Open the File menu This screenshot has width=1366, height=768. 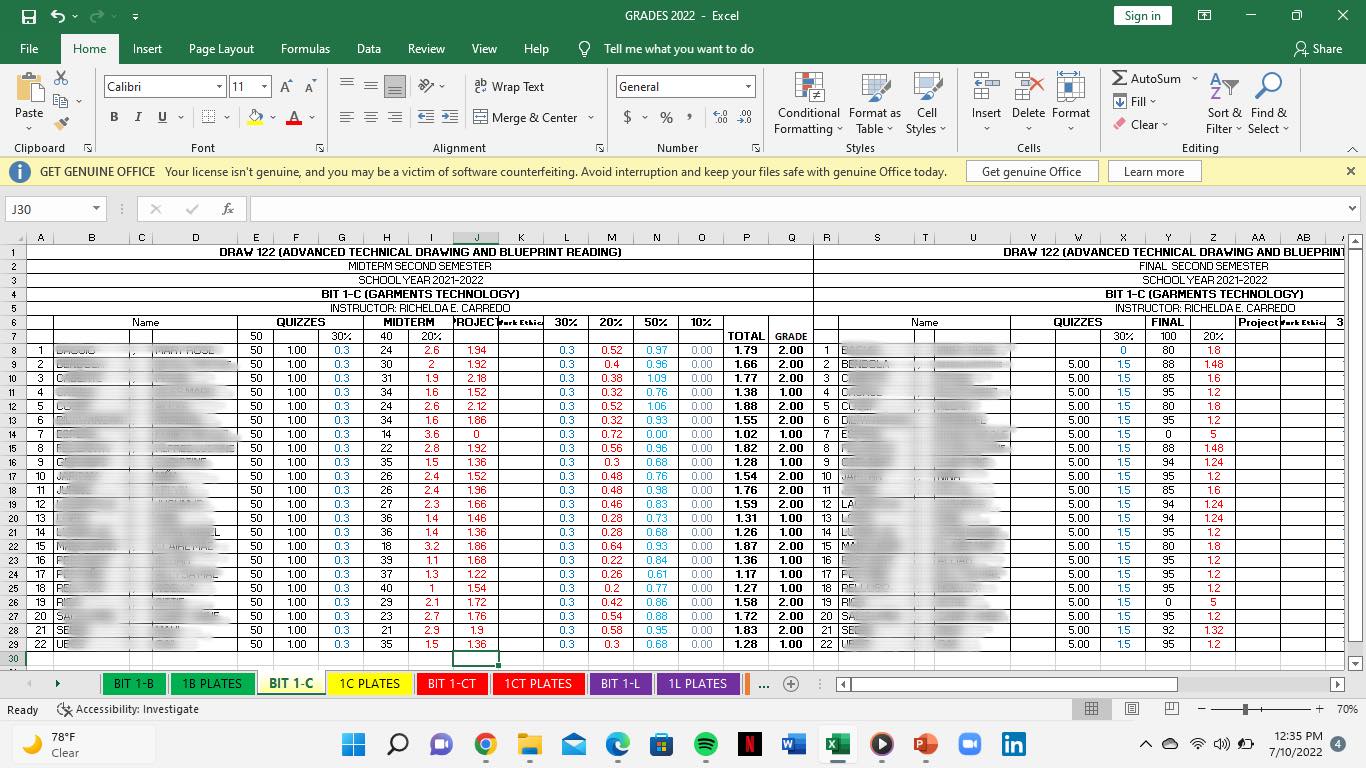tap(29, 49)
